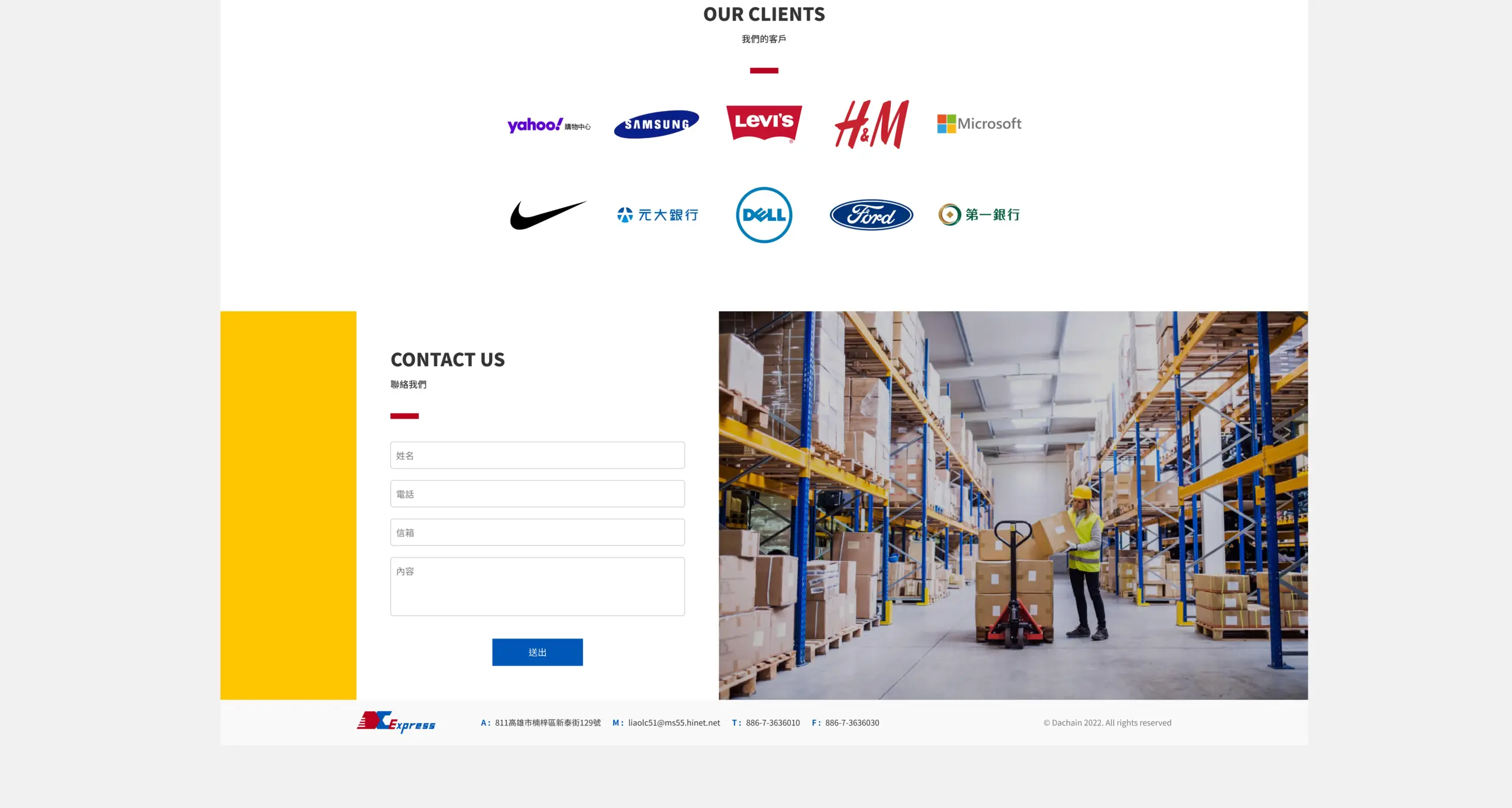Click the warehouse worker photo

pyautogui.click(x=1013, y=506)
